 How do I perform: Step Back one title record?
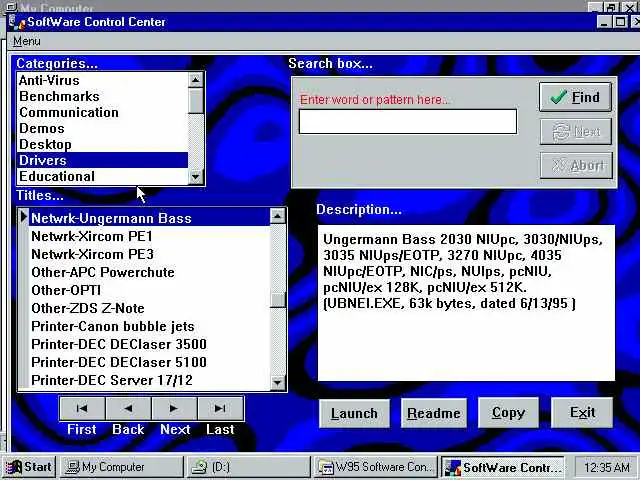[x=128, y=408]
